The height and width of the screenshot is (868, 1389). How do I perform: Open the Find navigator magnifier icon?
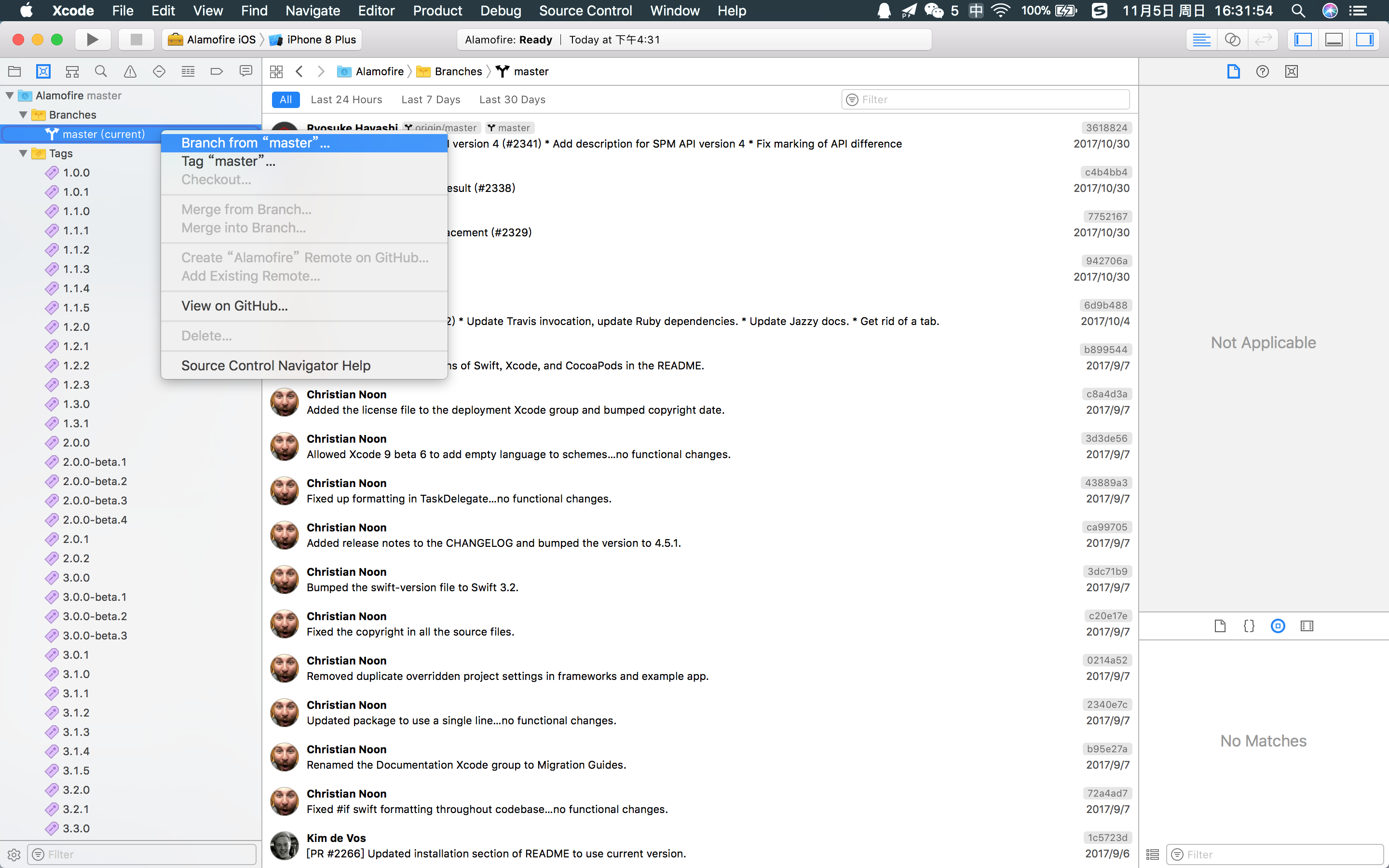click(101, 71)
